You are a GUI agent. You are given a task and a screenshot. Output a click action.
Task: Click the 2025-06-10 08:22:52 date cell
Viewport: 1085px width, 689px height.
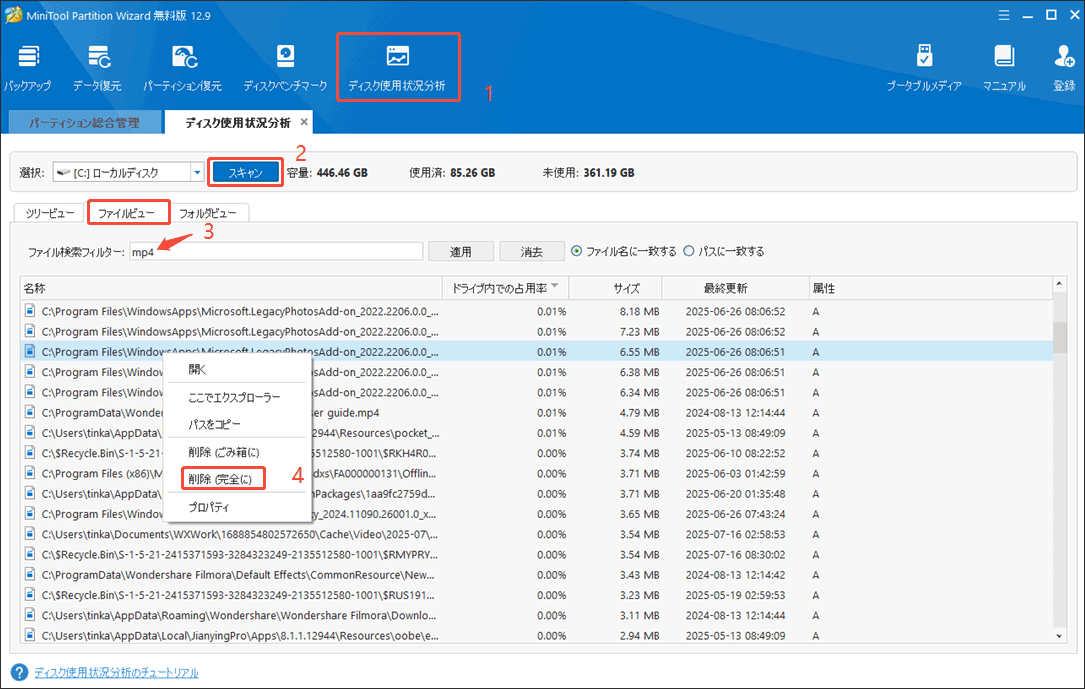coord(735,453)
